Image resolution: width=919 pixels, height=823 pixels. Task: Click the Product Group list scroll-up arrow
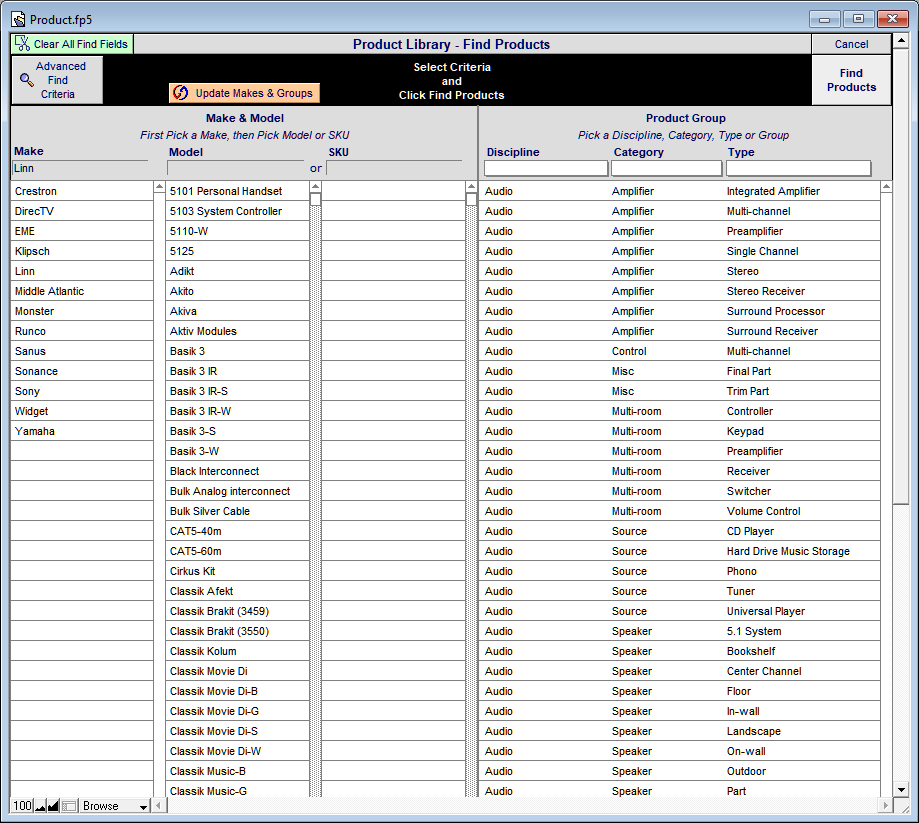(886, 187)
